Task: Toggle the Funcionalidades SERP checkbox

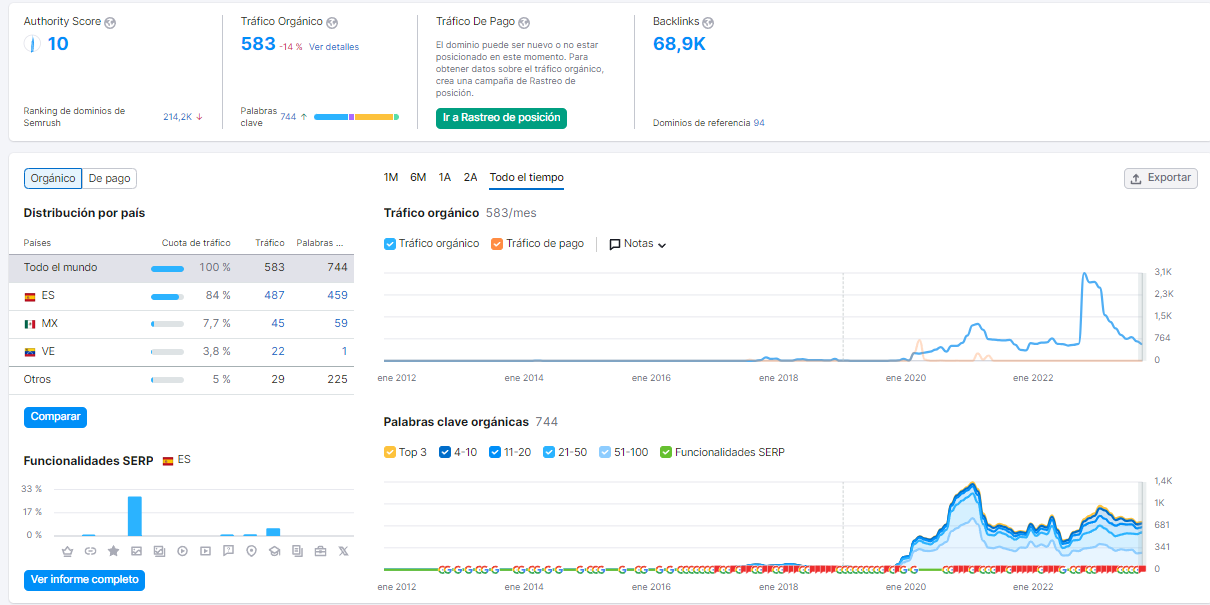Action: coord(666,452)
